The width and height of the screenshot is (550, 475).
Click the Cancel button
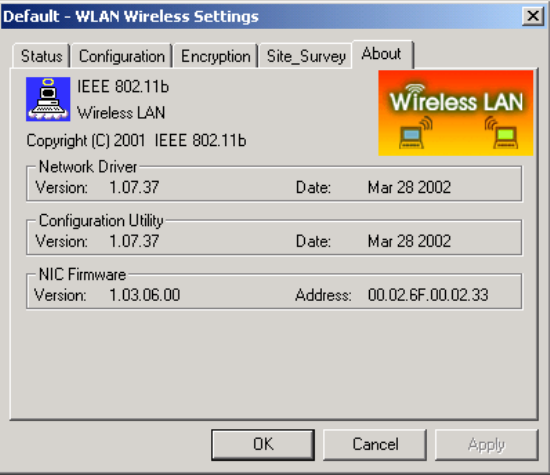pyautogui.click(x=375, y=444)
